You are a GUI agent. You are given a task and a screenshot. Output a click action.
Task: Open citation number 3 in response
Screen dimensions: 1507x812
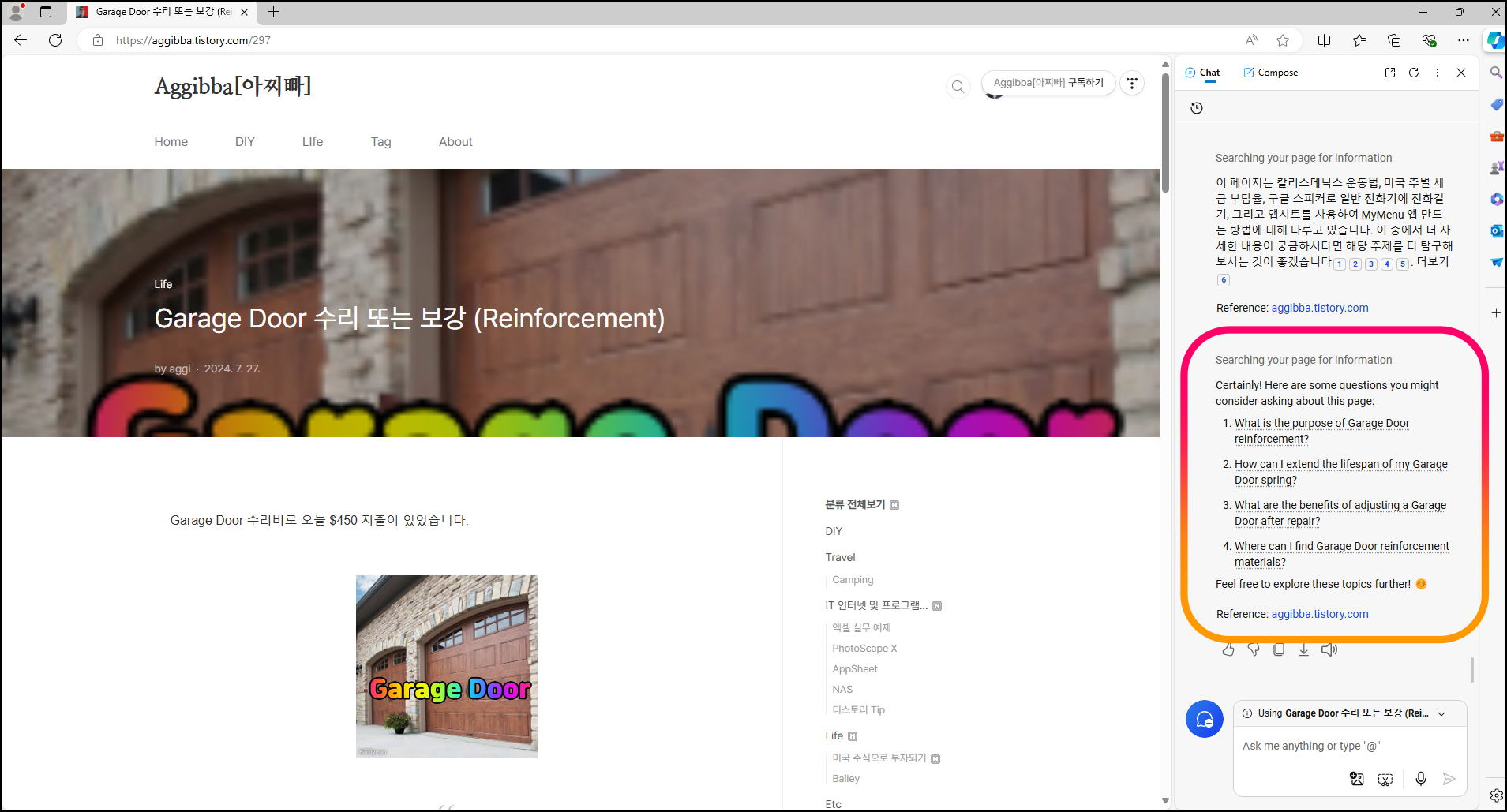[x=1371, y=264]
